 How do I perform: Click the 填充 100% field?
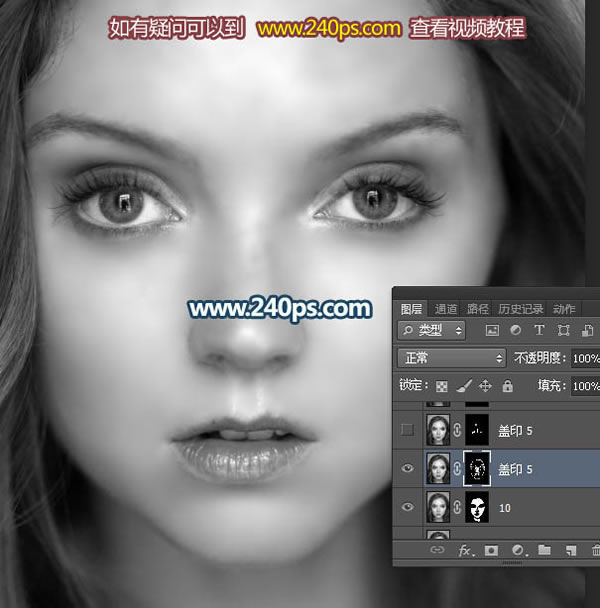(x=585, y=386)
